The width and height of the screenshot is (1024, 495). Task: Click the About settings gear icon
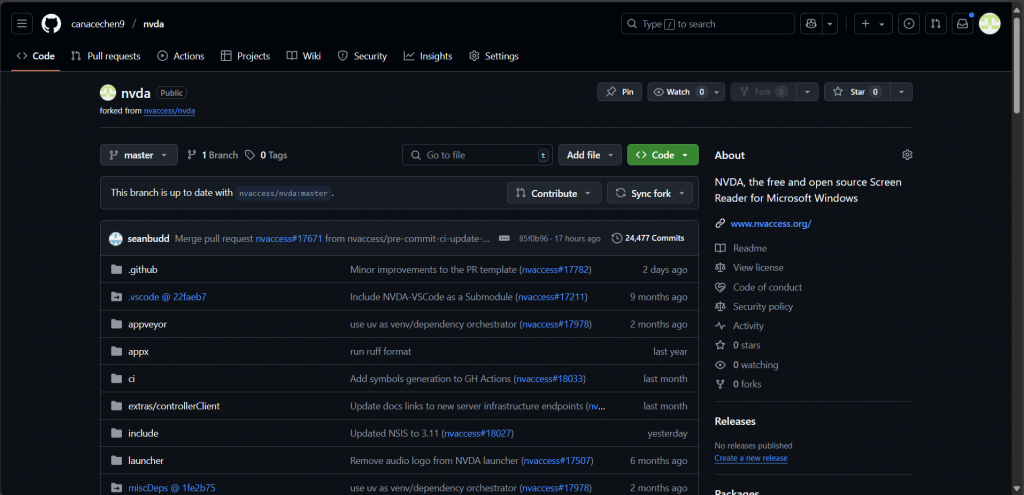point(907,155)
